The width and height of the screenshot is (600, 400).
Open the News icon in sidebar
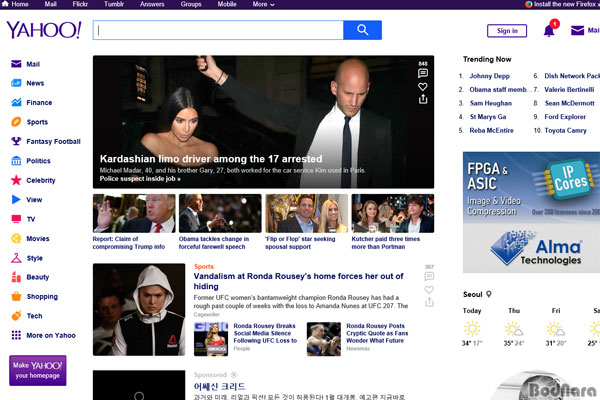pyautogui.click(x=16, y=83)
